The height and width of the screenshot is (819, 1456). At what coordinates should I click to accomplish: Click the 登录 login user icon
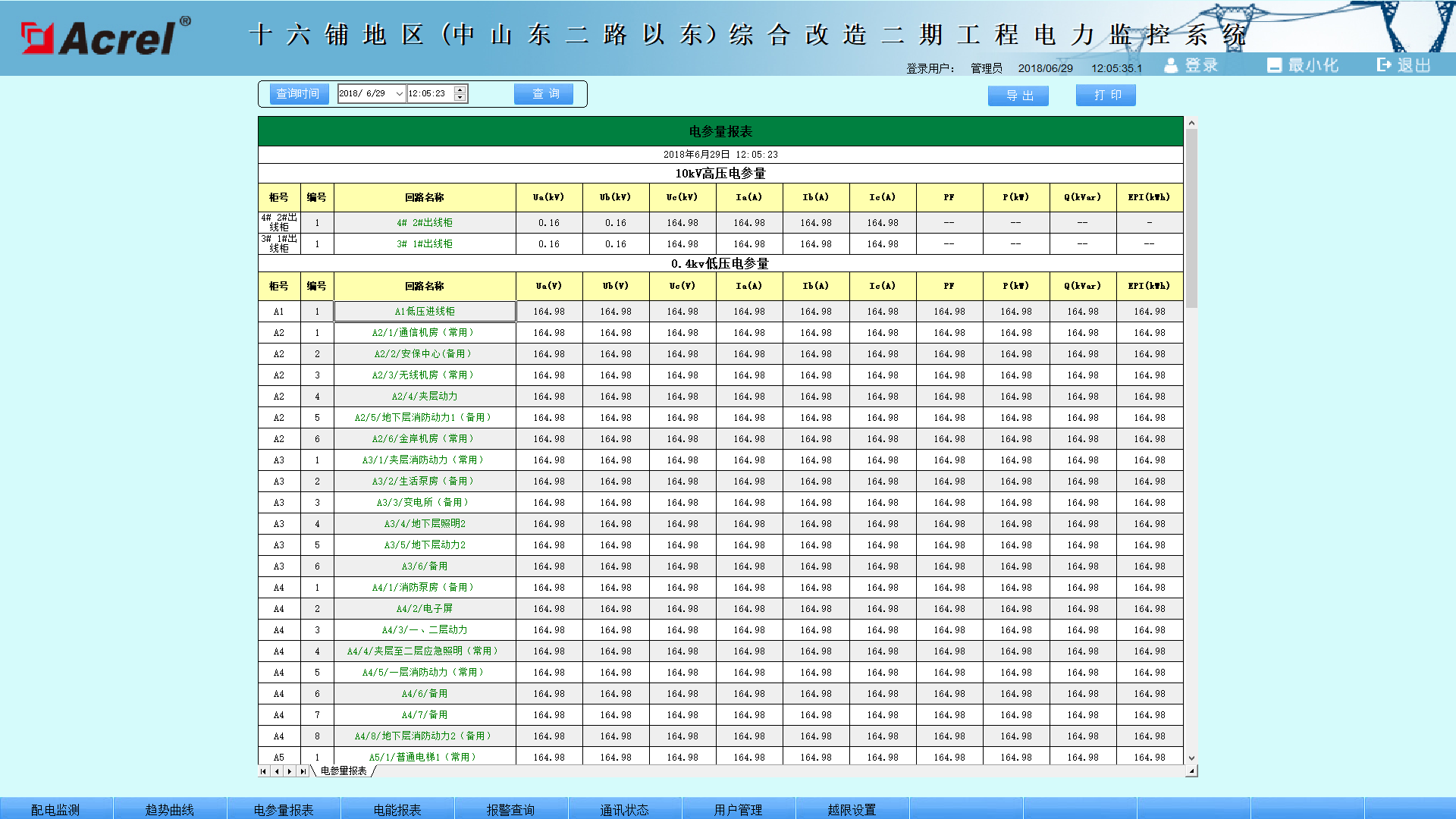[x=1172, y=65]
